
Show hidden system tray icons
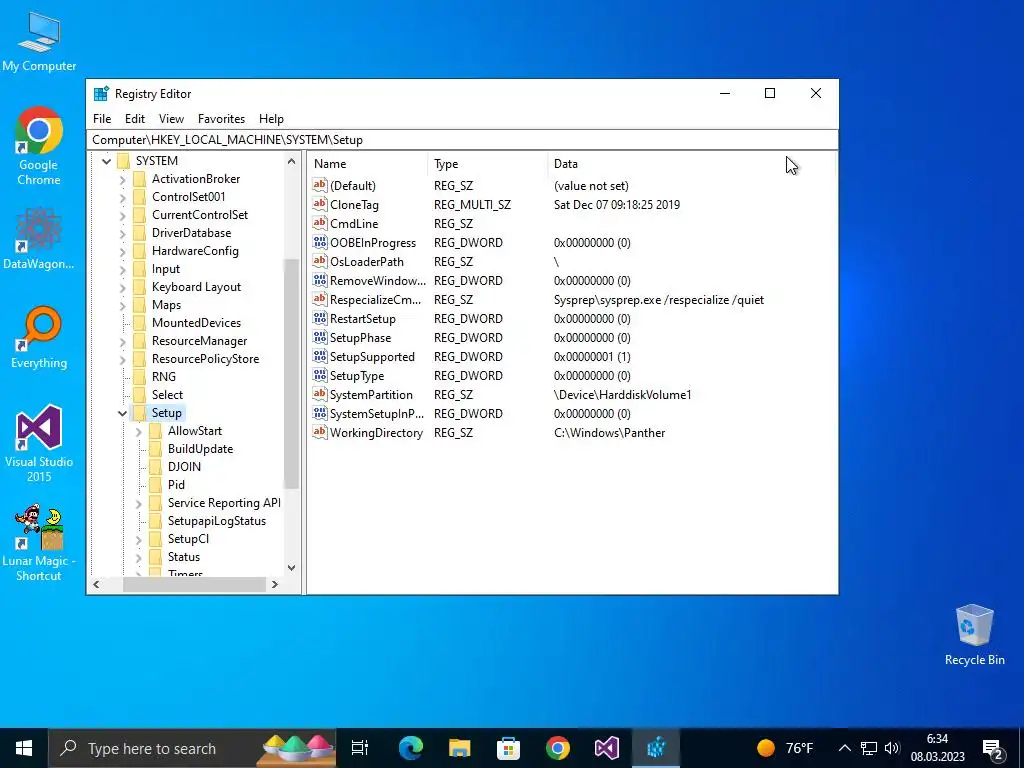[x=844, y=748]
